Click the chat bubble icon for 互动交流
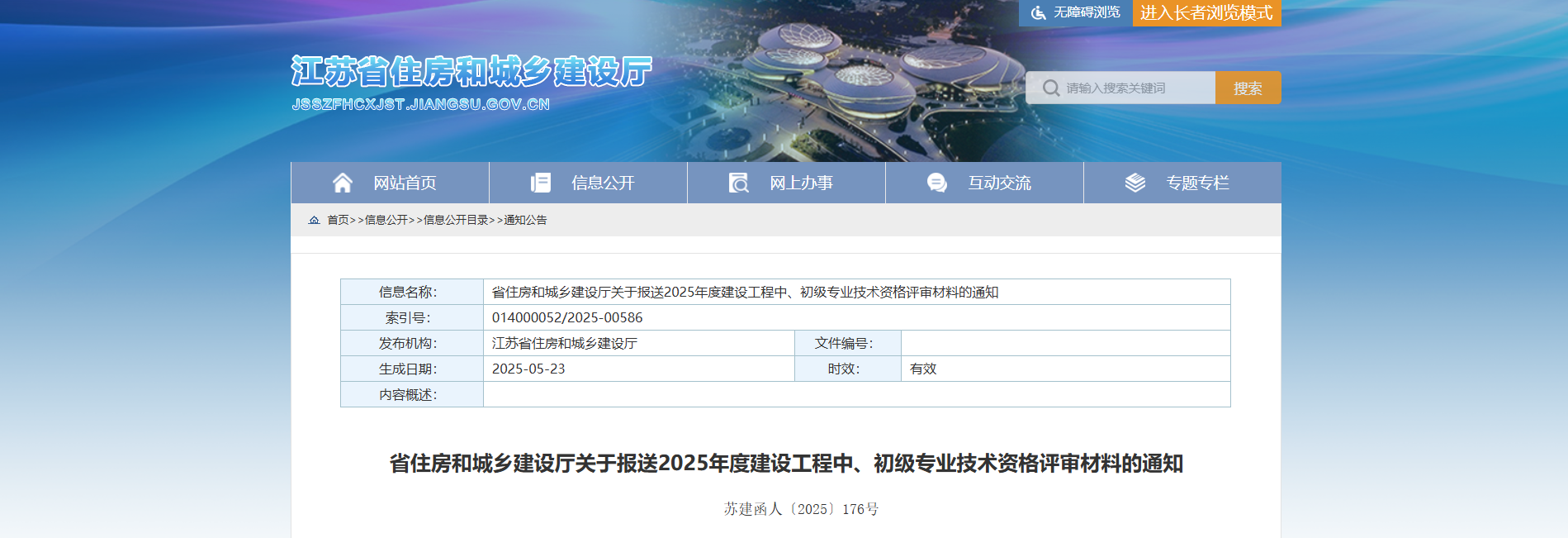Image resolution: width=1568 pixels, height=538 pixels. 936,183
